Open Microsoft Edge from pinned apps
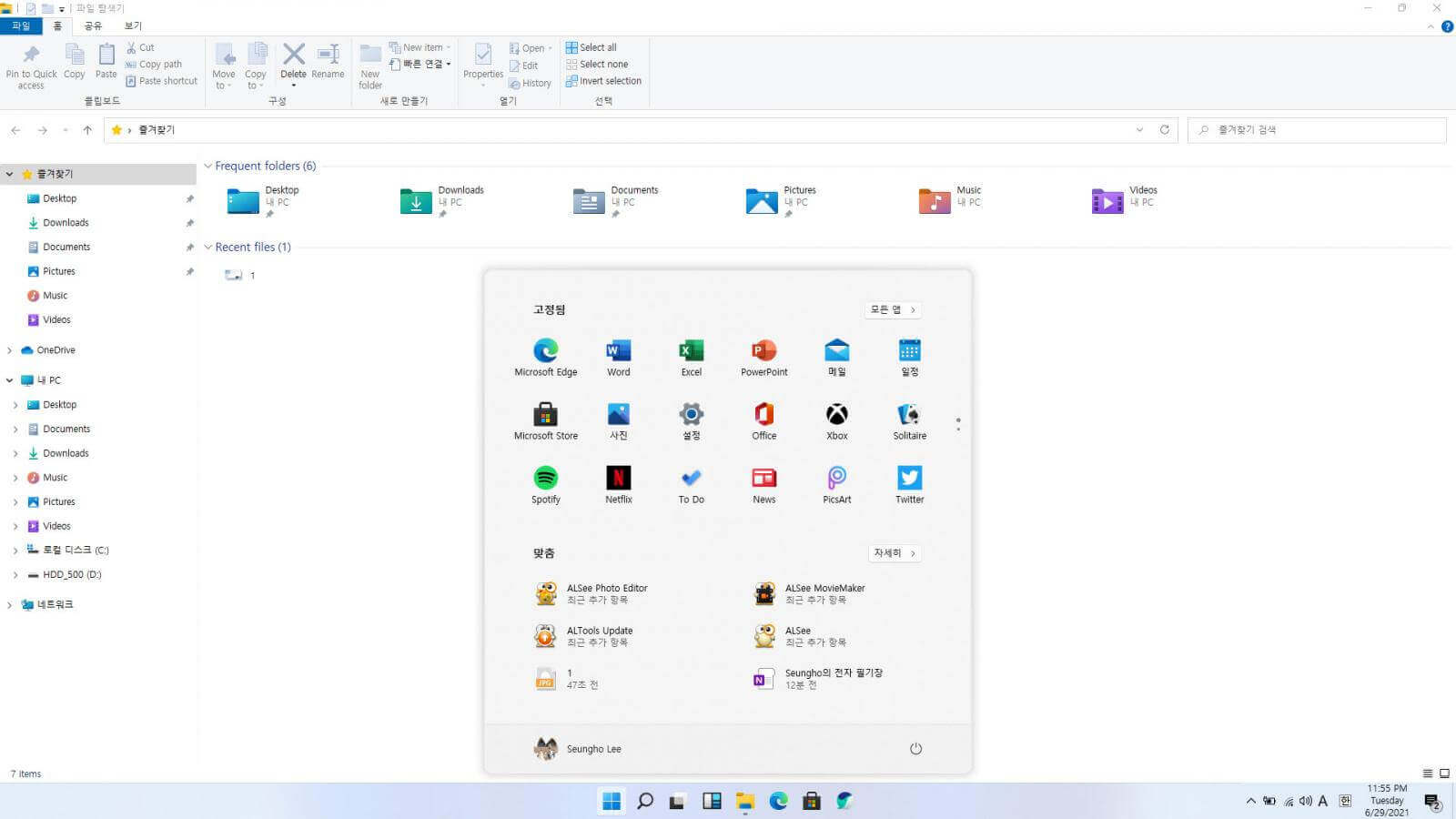The width and height of the screenshot is (1456, 819). [x=546, y=358]
